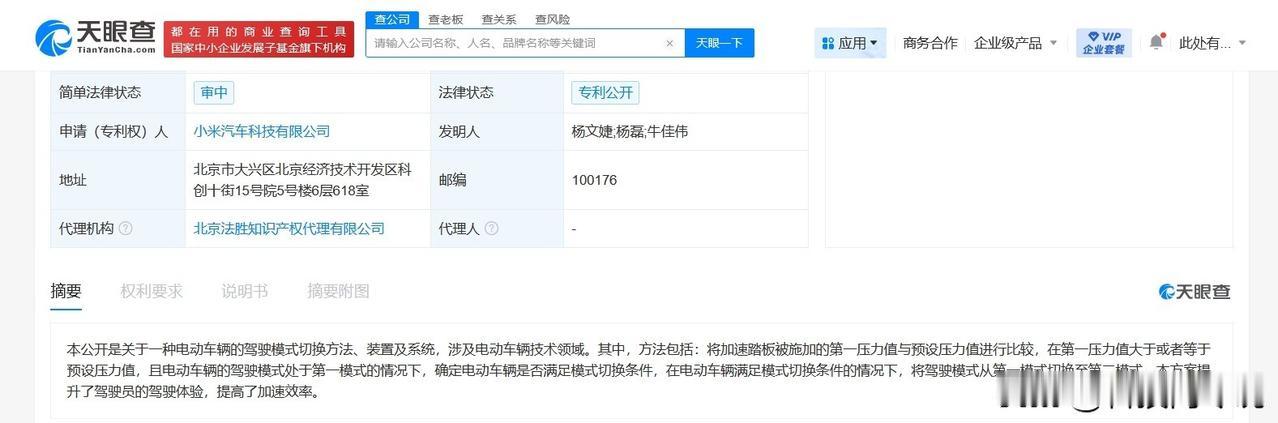The width and height of the screenshot is (1278, 423).
Task: Open the 商务合作 link
Action: click(x=930, y=43)
